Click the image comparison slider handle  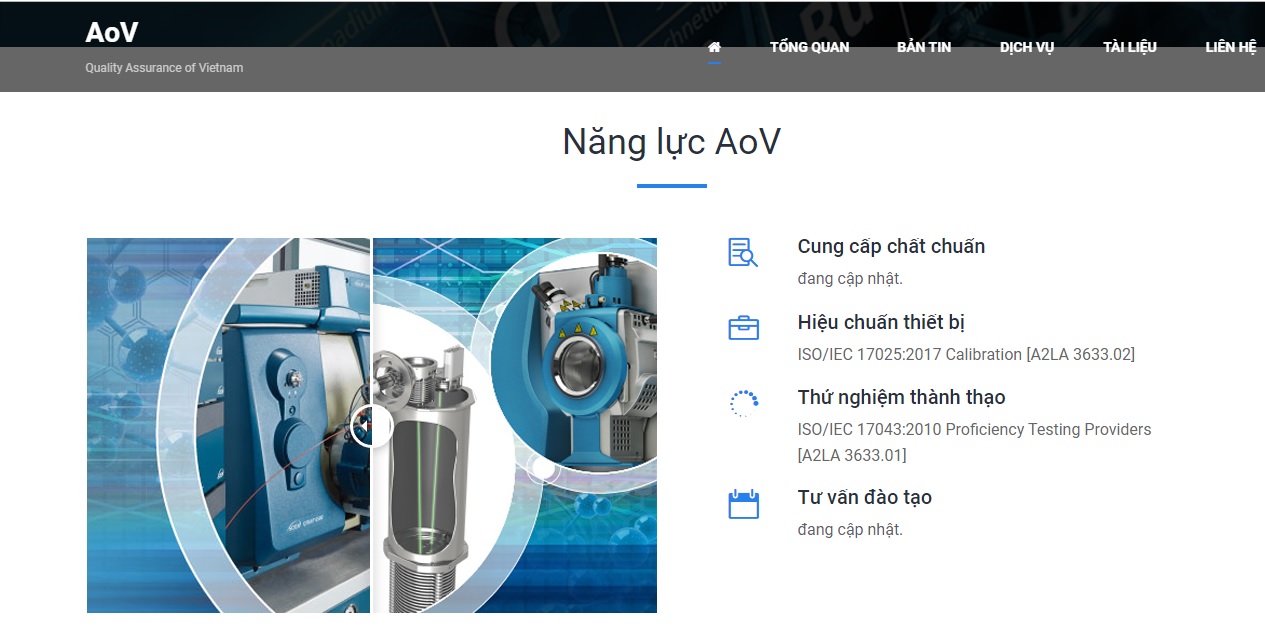click(371, 426)
